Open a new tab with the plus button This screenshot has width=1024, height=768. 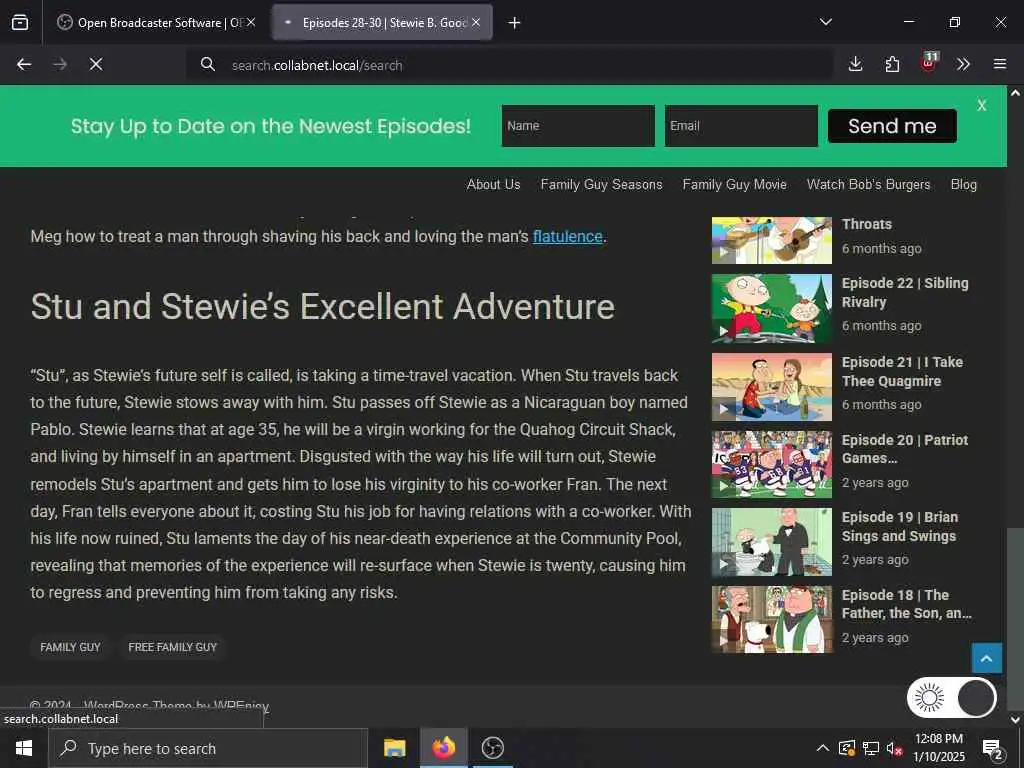515,23
